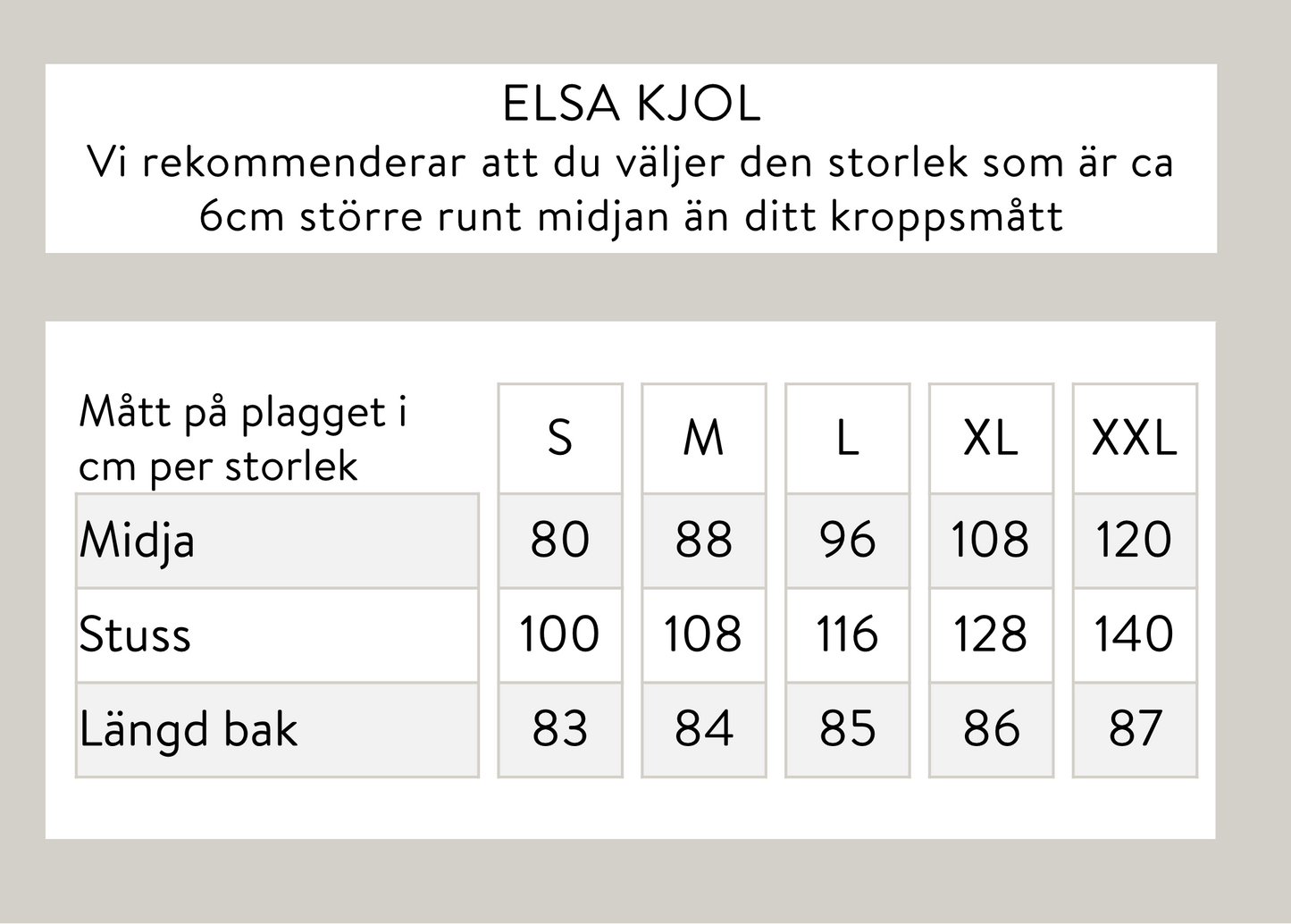
Task: Click the Midja value 120 for XXL
Action: coord(1134,540)
